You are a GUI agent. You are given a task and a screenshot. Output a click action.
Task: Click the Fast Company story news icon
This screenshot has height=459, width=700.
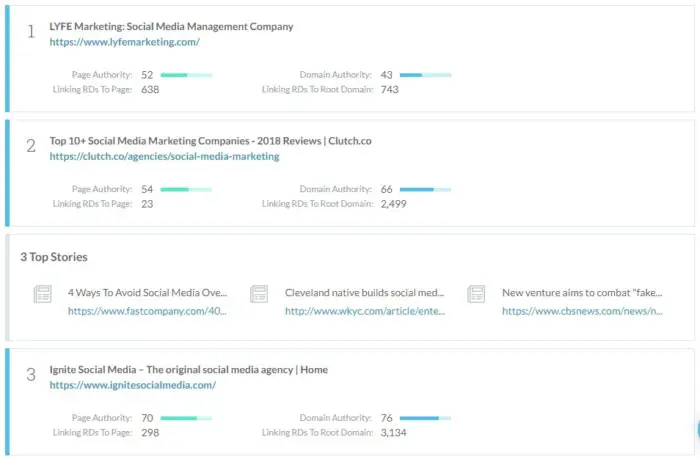(x=42, y=294)
